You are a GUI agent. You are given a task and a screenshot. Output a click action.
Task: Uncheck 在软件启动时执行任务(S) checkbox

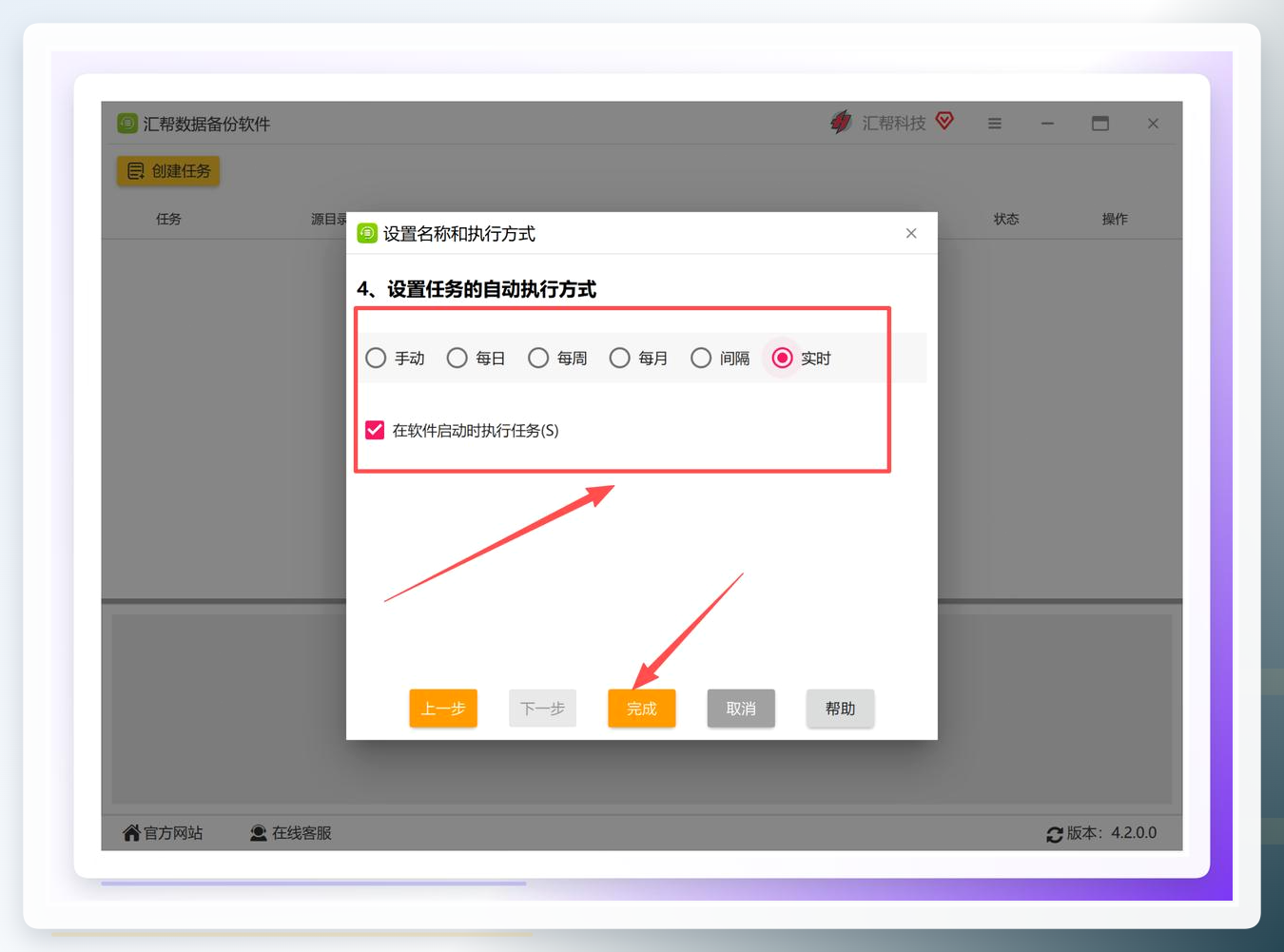click(x=375, y=430)
